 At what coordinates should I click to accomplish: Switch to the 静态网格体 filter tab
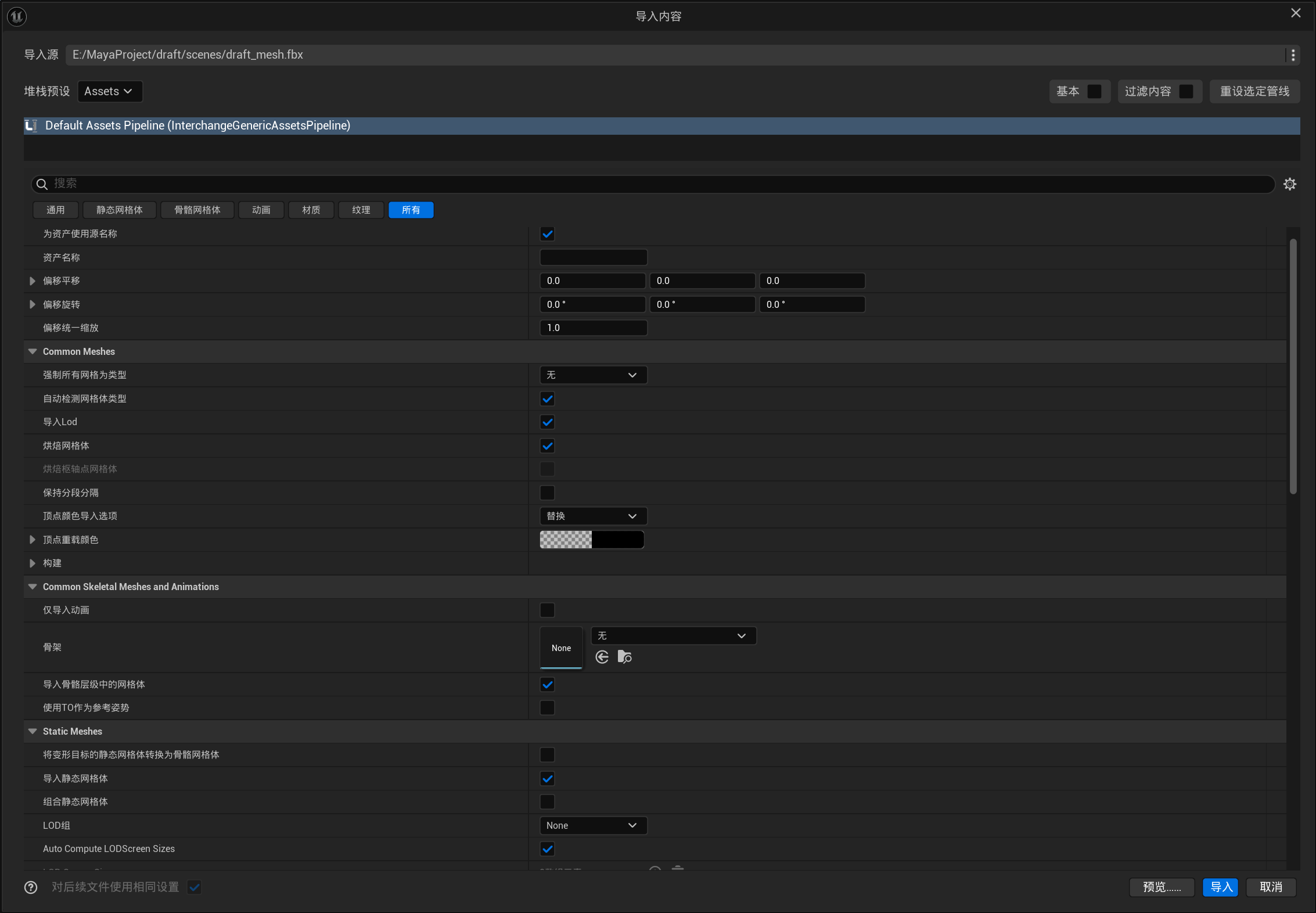[119, 210]
